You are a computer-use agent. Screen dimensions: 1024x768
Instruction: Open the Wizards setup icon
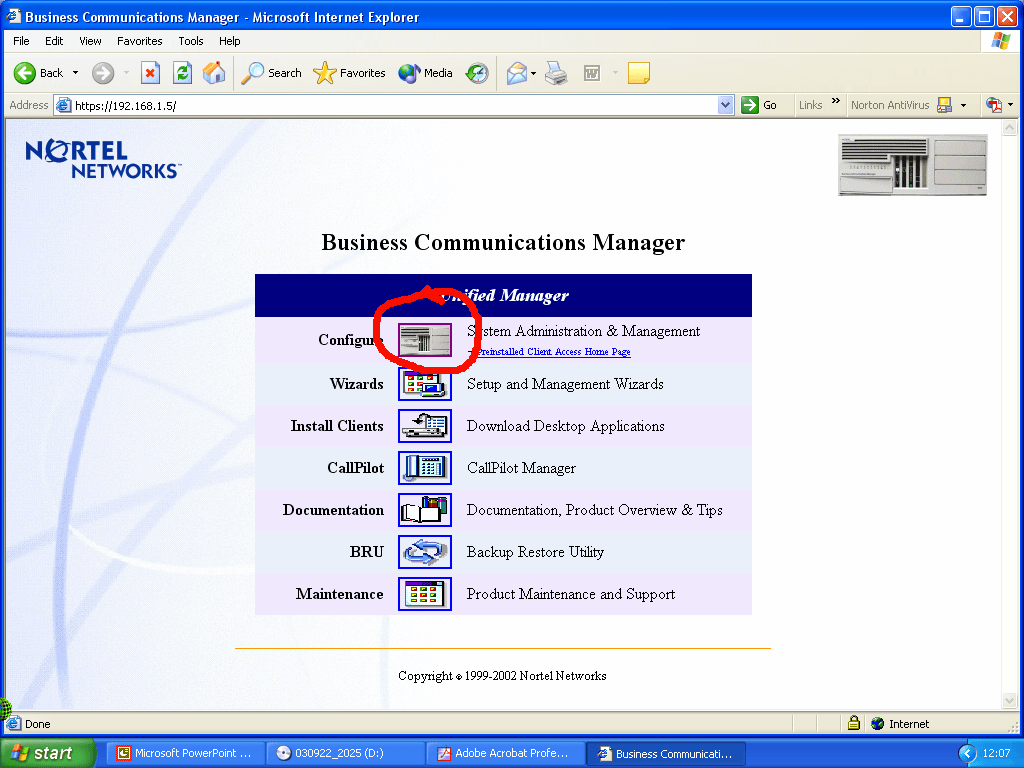tap(424, 384)
